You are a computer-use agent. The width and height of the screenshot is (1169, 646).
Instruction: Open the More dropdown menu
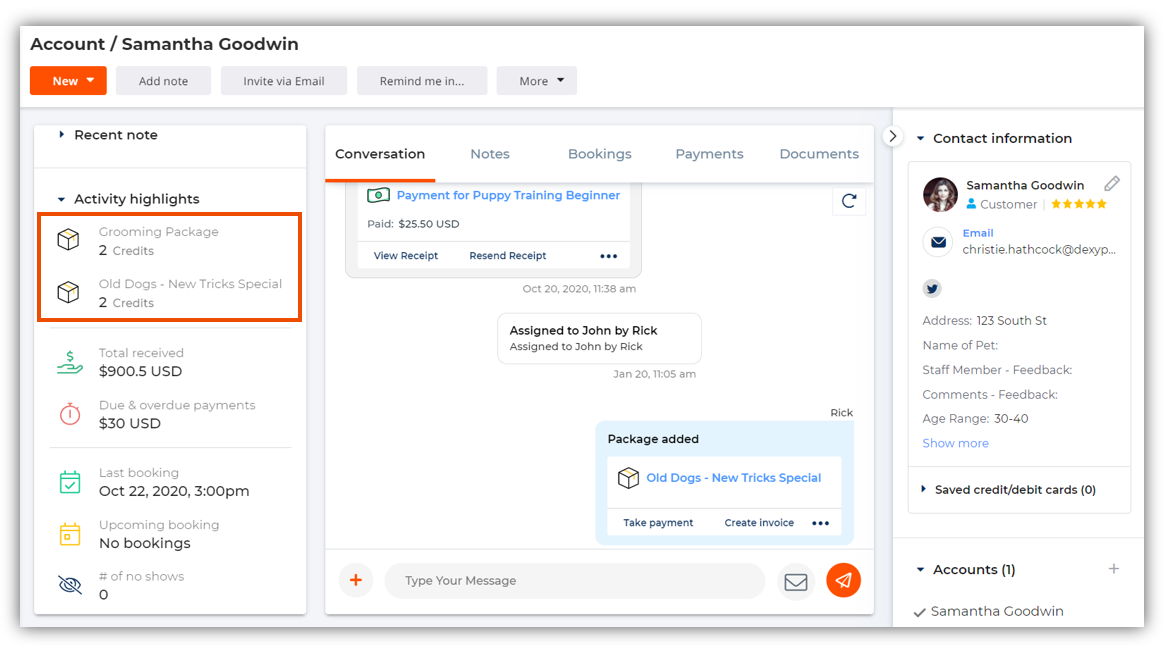pos(537,81)
